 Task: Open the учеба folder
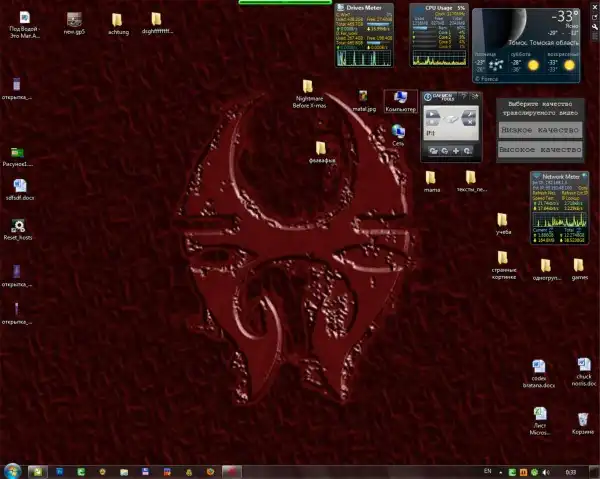[503, 220]
